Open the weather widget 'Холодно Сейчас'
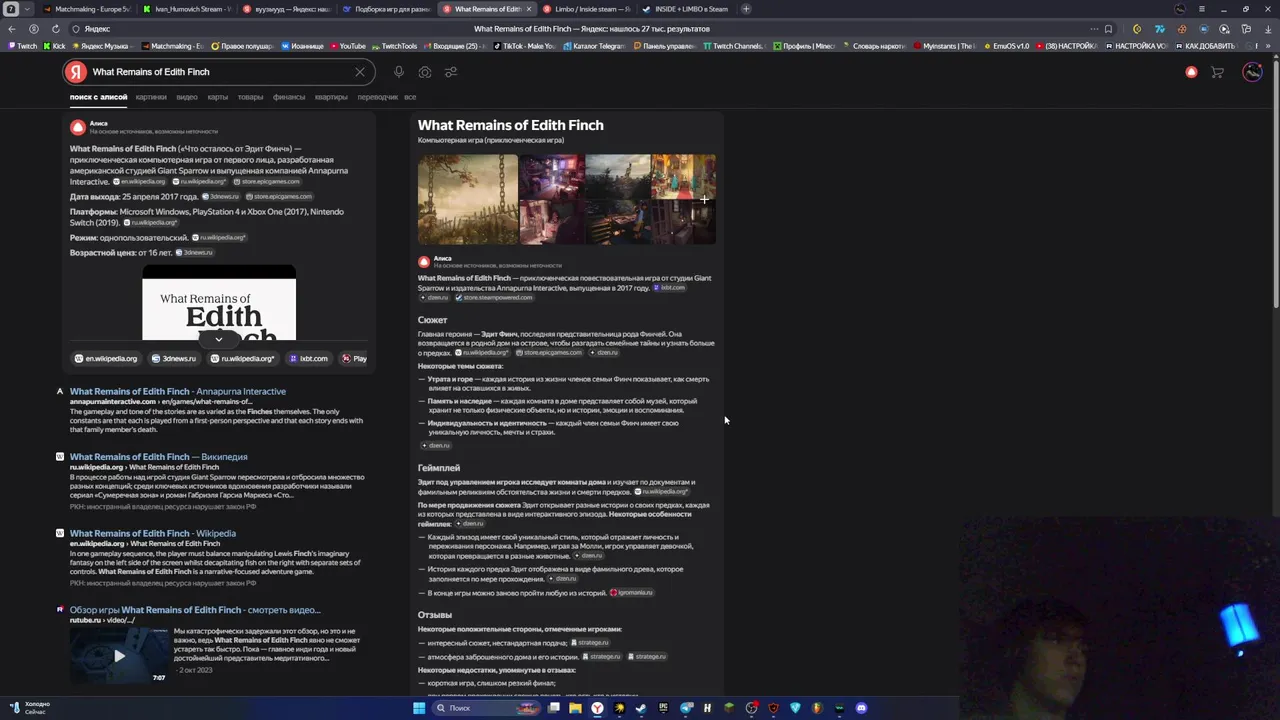The height and width of the screenshot is (720, 1280). (28, 707)
